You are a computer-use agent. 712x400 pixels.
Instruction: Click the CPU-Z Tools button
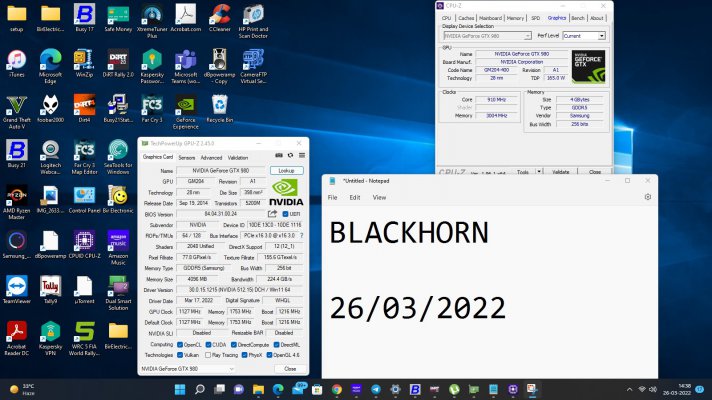point(523,172)
